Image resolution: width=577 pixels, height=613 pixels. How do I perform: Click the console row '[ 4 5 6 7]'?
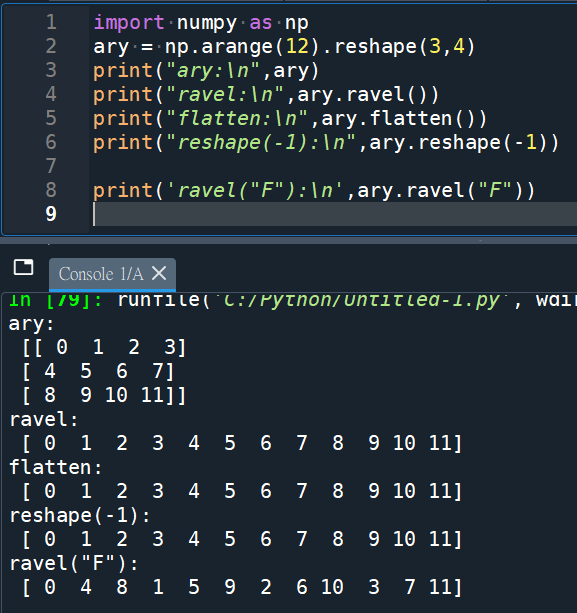point(98,371)
